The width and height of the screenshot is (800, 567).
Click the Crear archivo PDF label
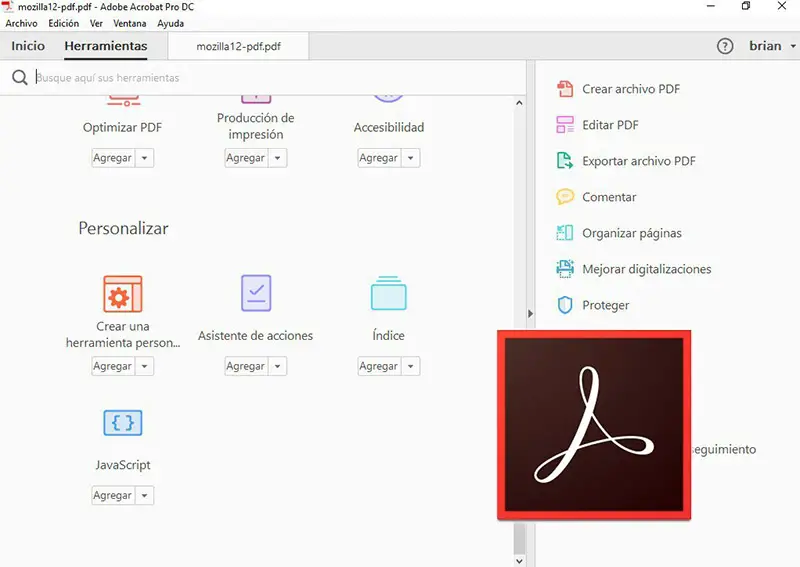[631, 89]
